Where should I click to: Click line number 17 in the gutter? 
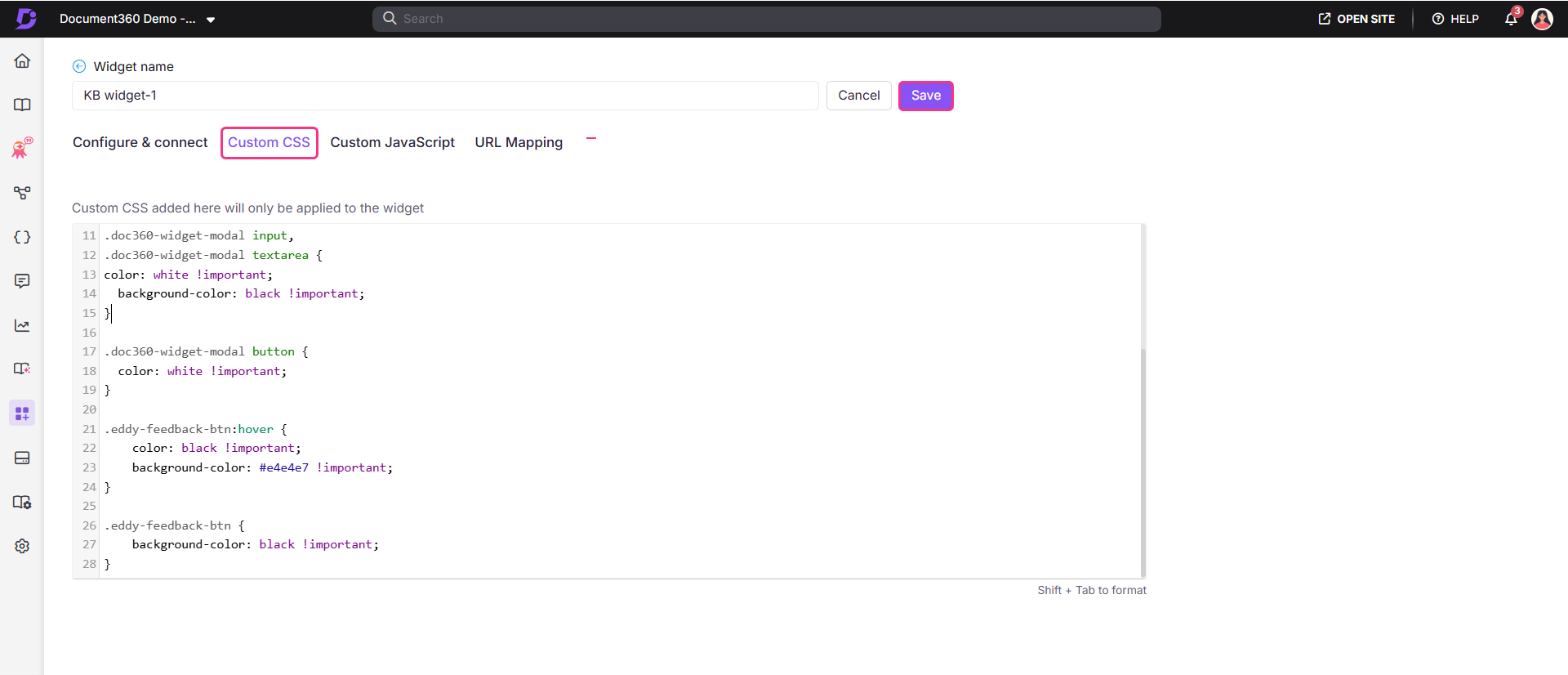click(89, 351)
